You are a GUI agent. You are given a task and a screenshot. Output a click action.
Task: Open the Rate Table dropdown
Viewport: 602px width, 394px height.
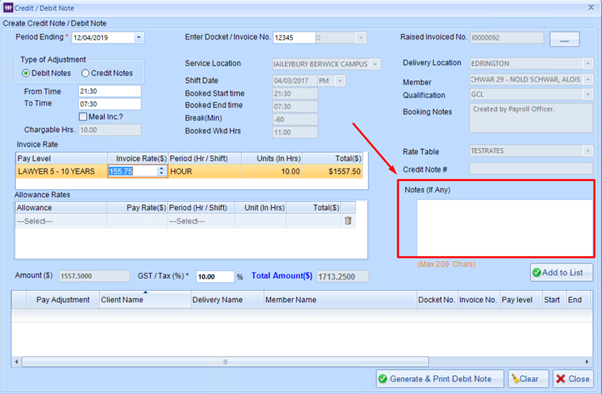[x=588, y=151]
